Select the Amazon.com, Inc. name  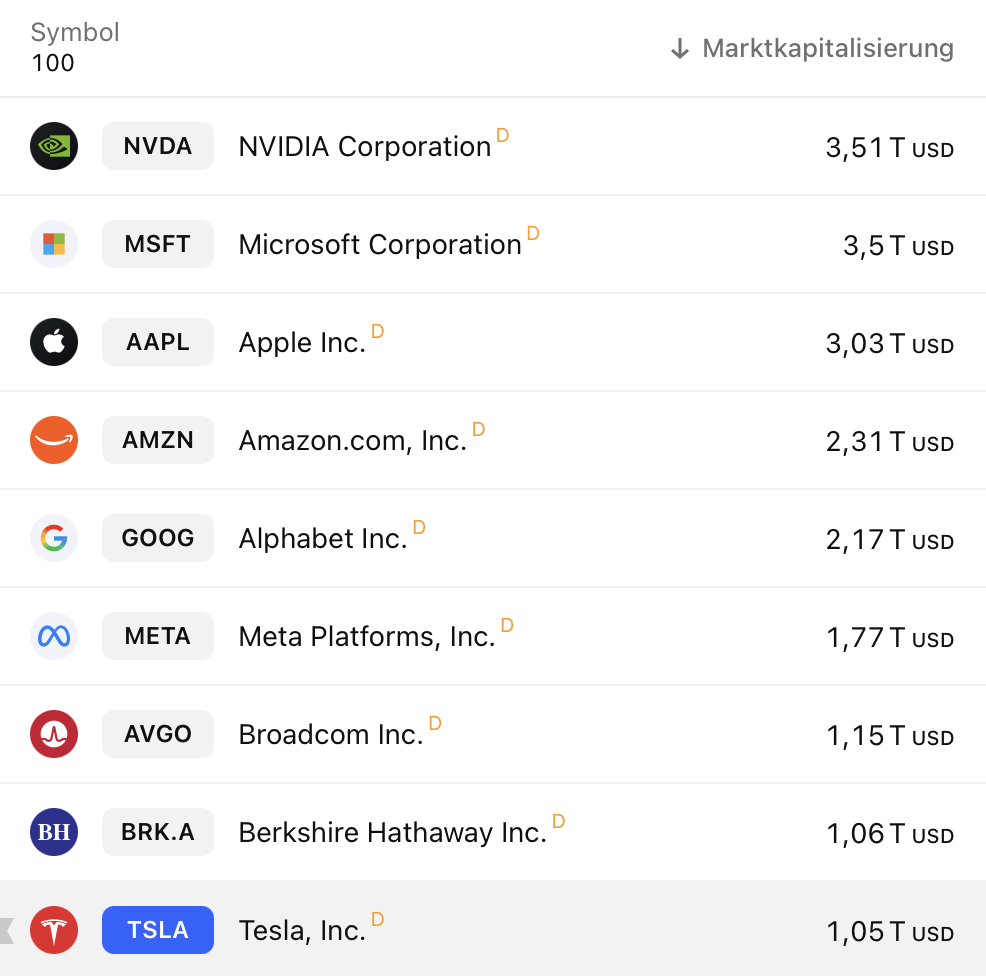tap(353, 441)
